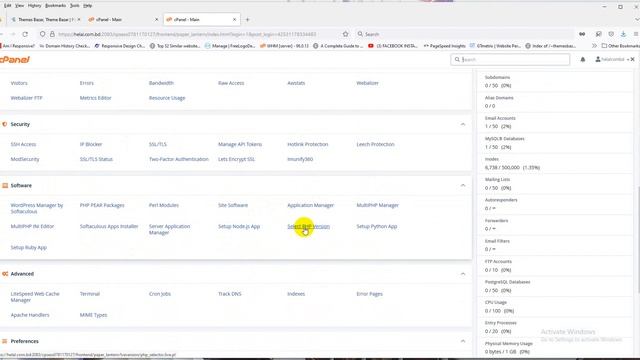Image resolution: width=640 pixels, height=360 pixels.
Task: Click the browser address bar URL
Action: coord(187,34)
